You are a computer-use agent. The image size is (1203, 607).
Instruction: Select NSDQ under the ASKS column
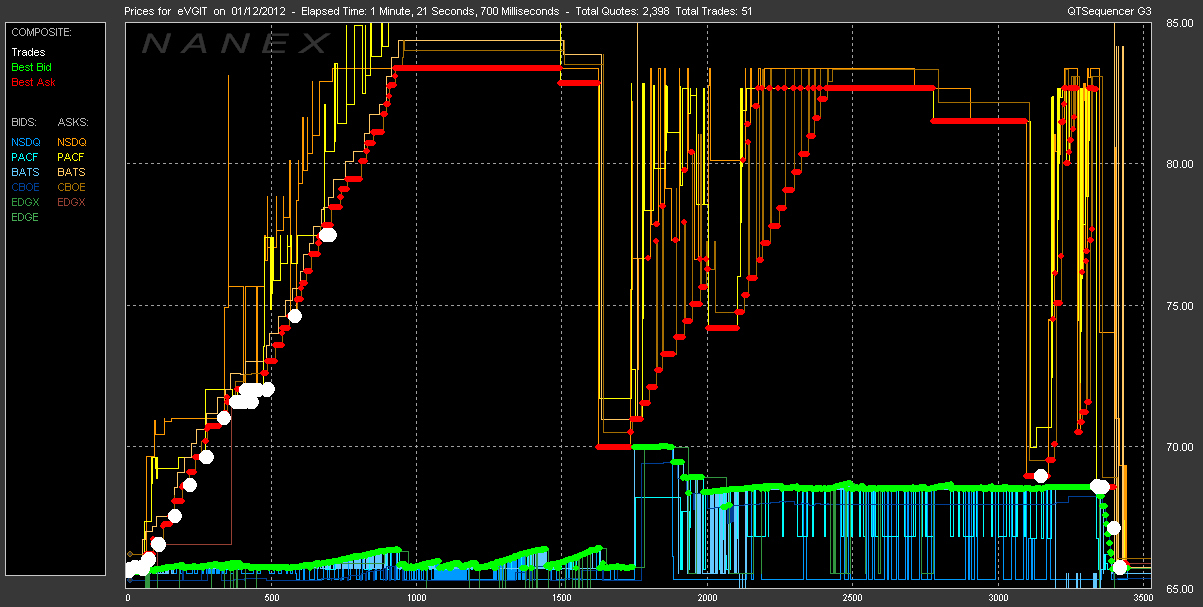click(x=73, y=142)
